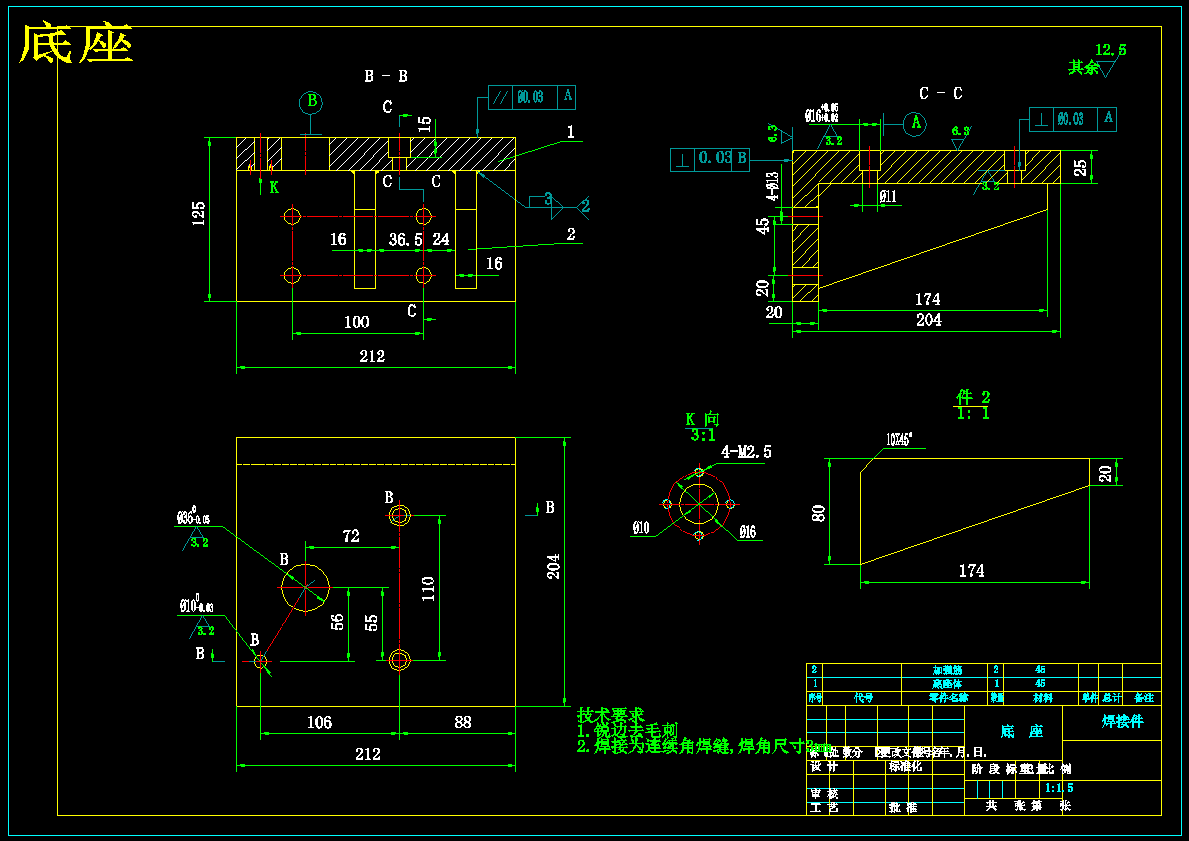
Task: Click the 审核 cell in the title block
Action: [825, 794]
